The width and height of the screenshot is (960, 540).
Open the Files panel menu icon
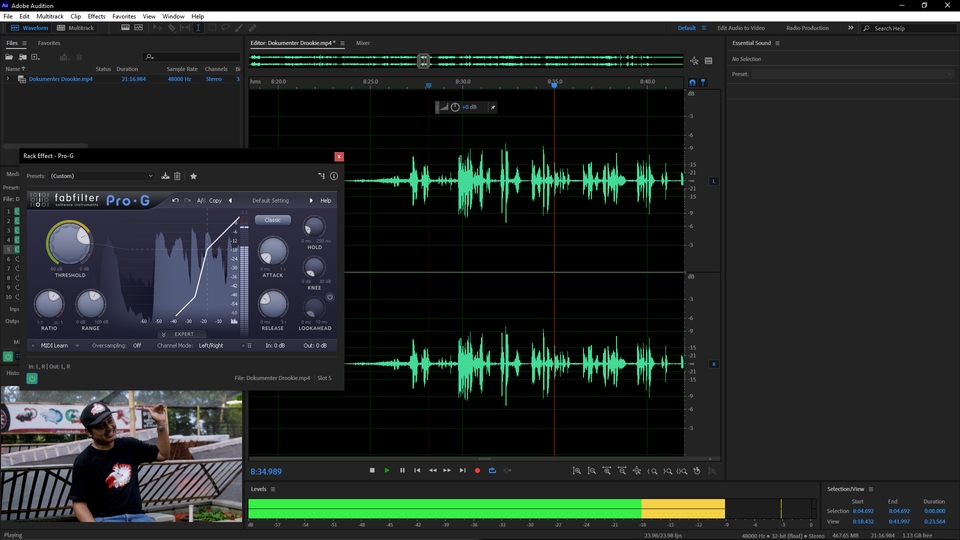pyautogui.click(x=24, y=43)
